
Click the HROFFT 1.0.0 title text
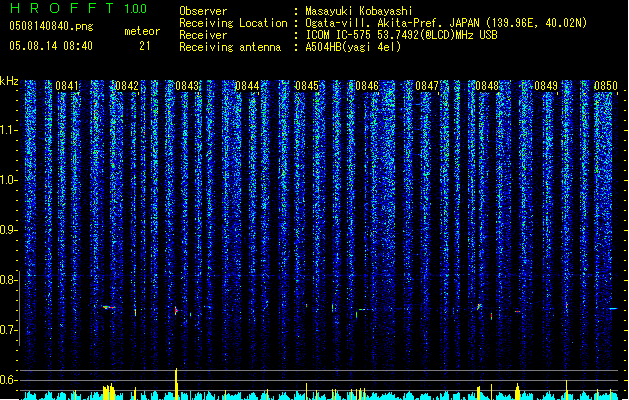(x=78, y=8)
